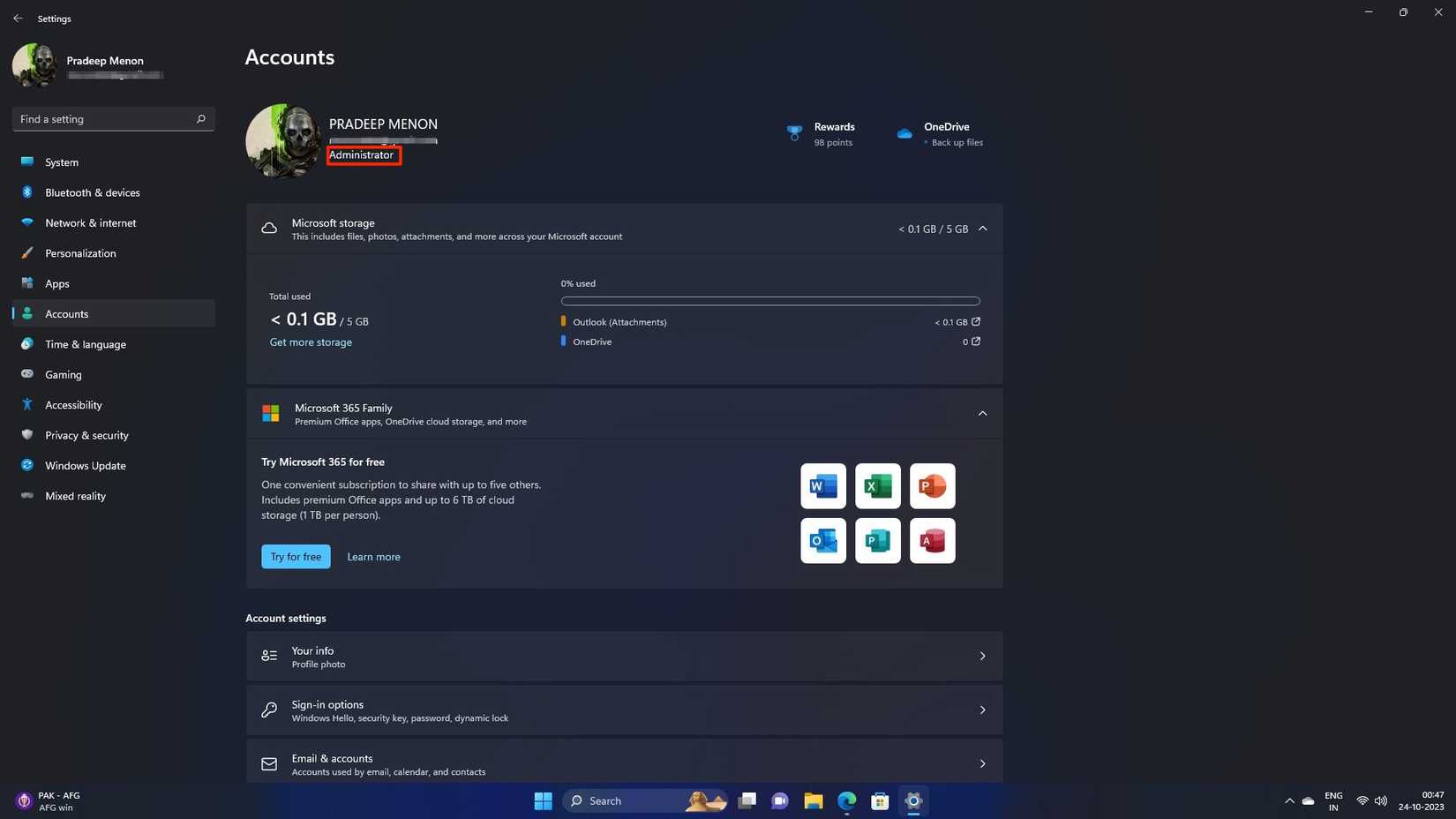Click the Try for free button
The image size is (1456, 819).
point(296,557)
